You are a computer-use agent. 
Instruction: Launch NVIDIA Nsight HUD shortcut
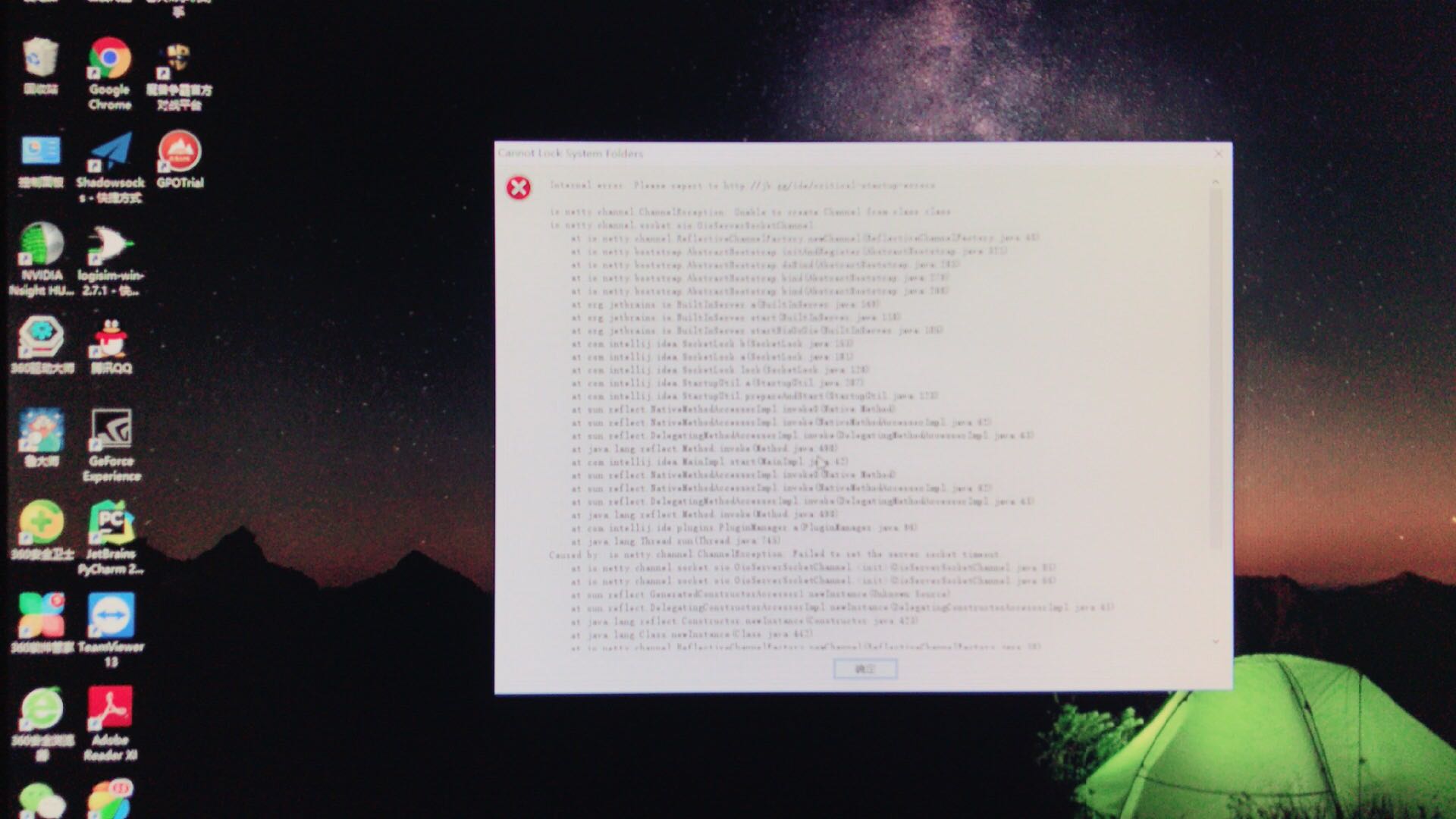click(x=41, y=245)
